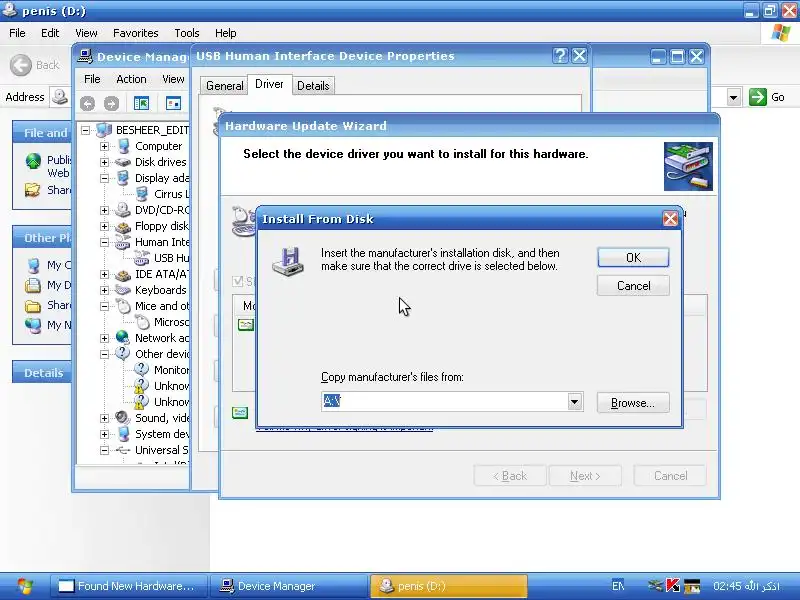Open Action menu in Device Manager
The width and height of the screenshot is (800, 600).
(x=131, y=79)
